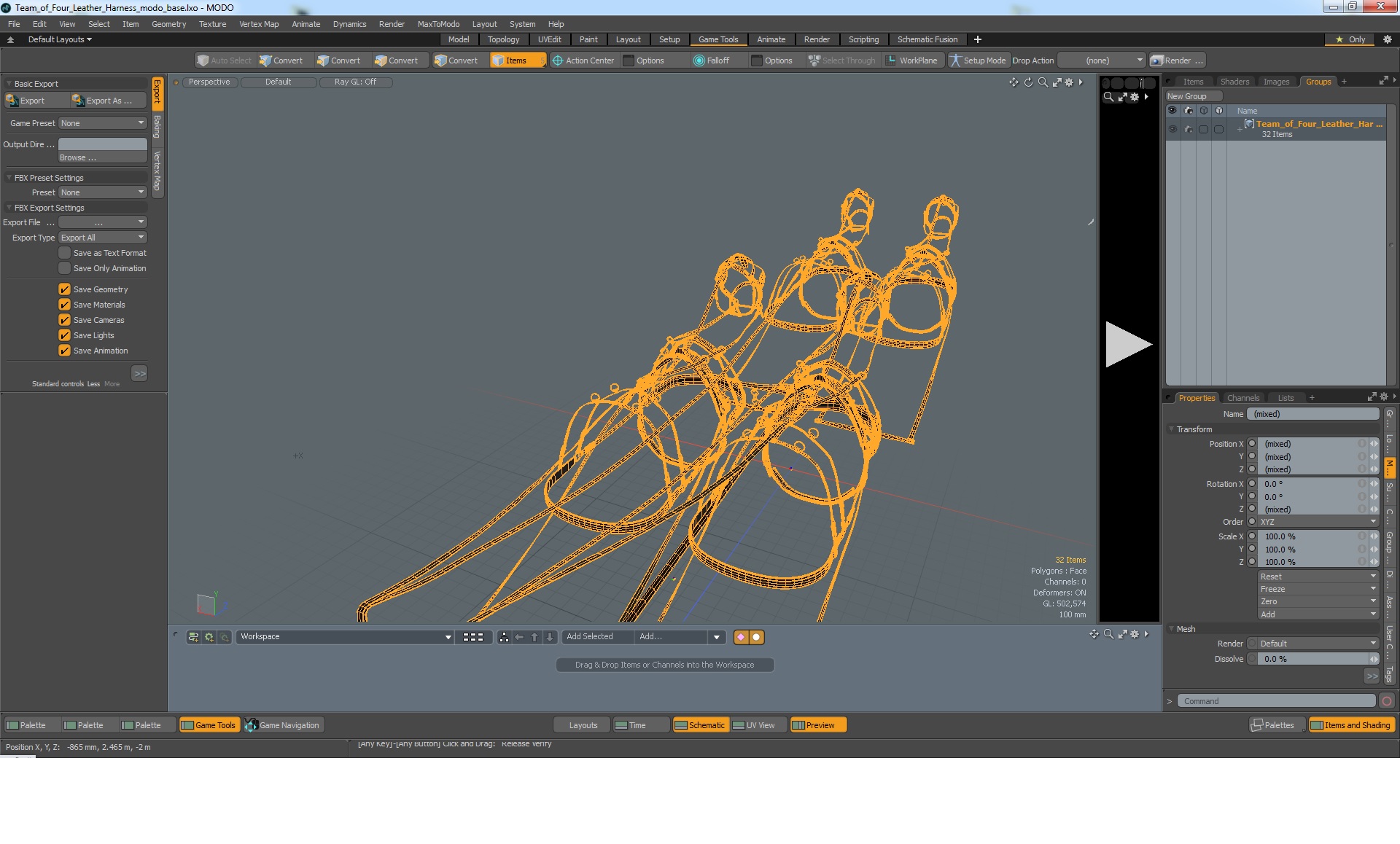Click the Falloff tool icon
Screen dimensions: 1400x844
coord(699,60)
